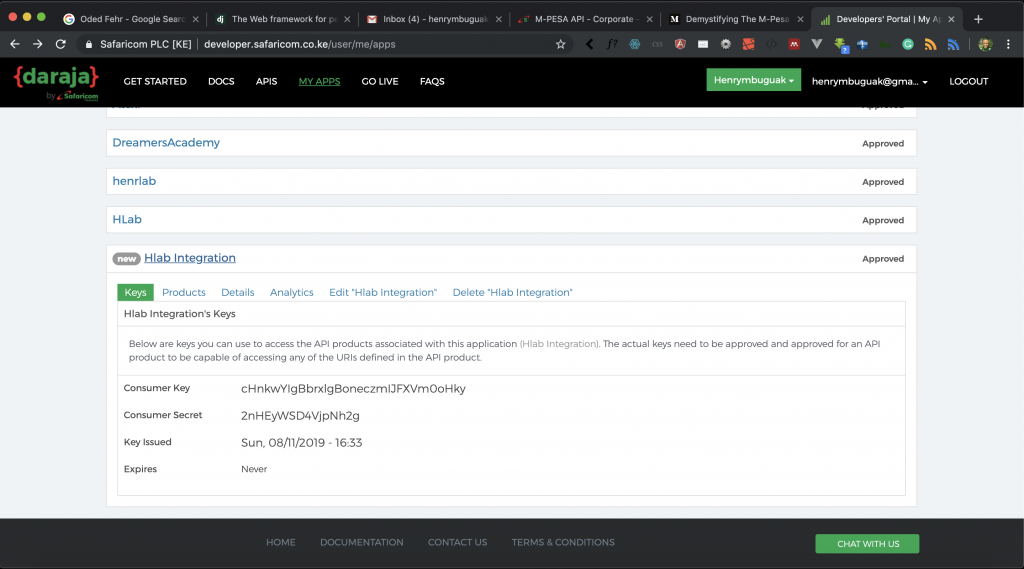Viewport: 1024px width, 569px height.
Task: Click the daraja Safaricom logo
Action: (56, 82)
